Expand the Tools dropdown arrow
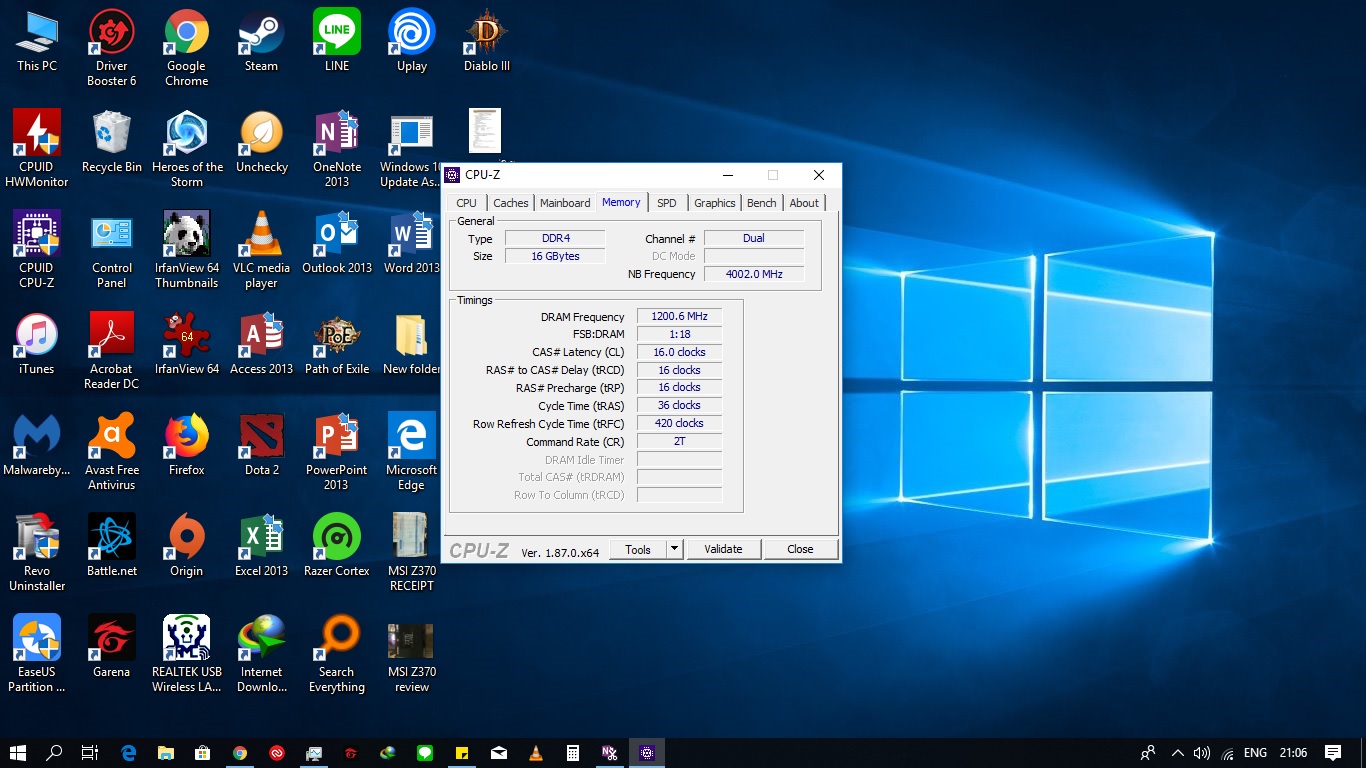The width and height of the screenshot is (1366, 768). click(x=674, y=549)
